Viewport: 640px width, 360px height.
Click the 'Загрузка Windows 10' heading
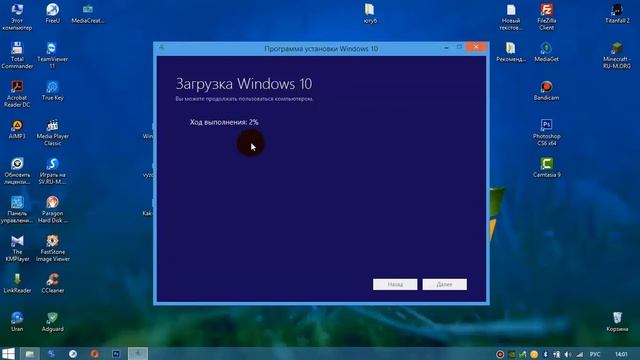coord(244,84)
